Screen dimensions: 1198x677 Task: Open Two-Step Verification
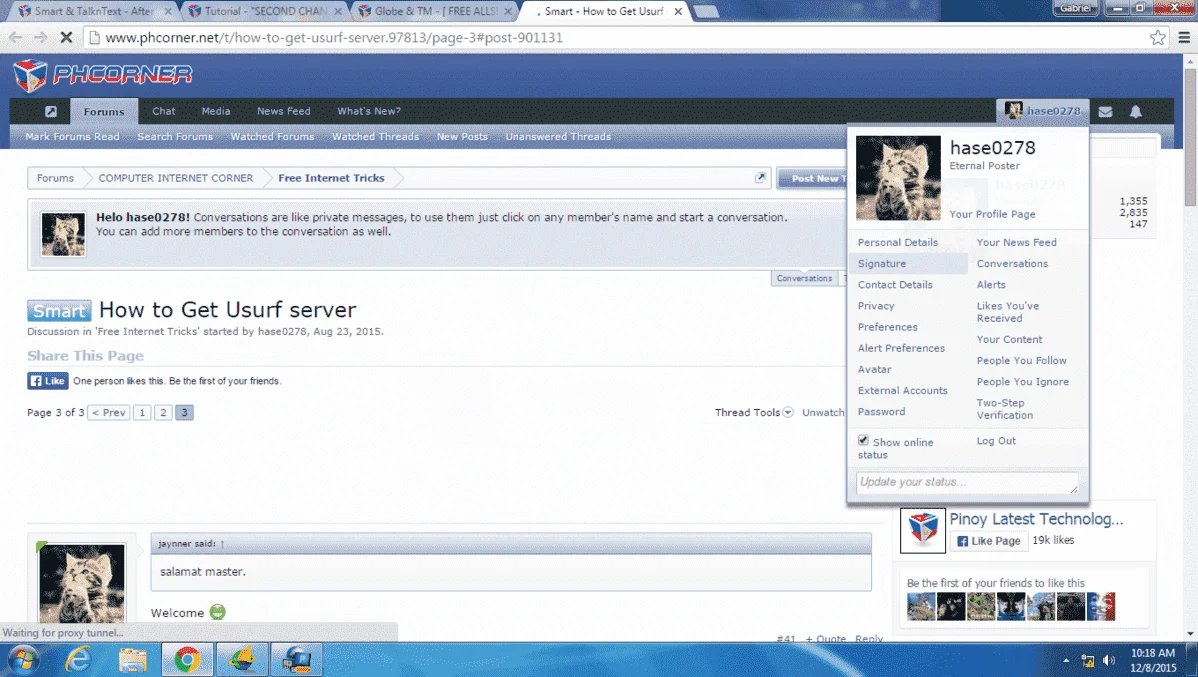1005,409
